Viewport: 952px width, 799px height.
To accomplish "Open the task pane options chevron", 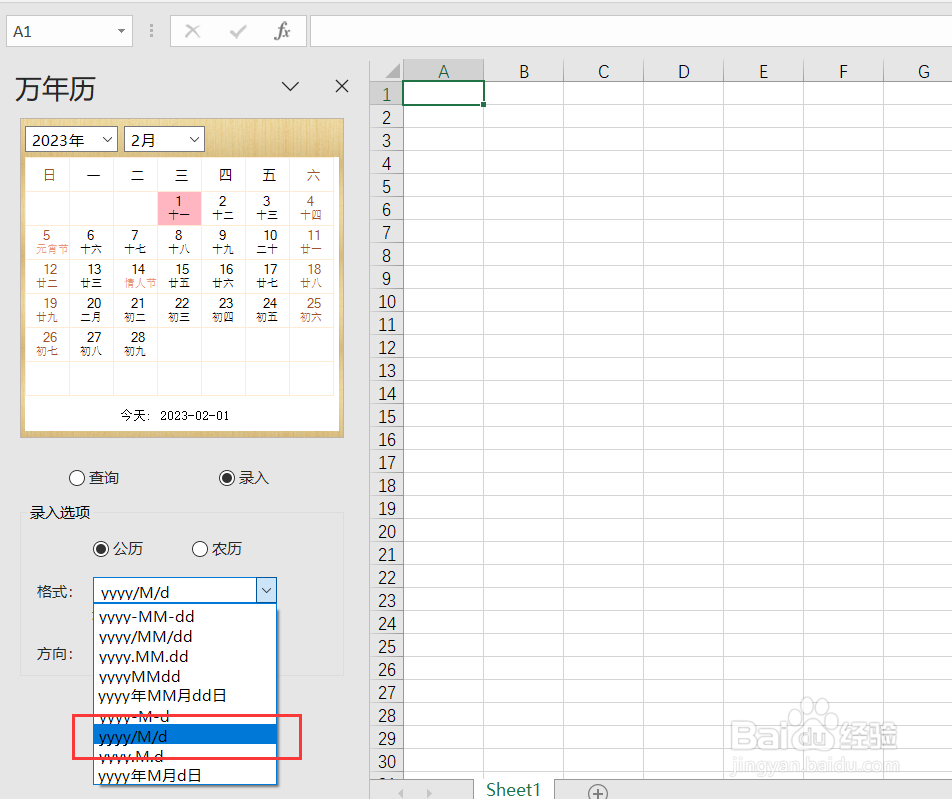I will [290, 86].
